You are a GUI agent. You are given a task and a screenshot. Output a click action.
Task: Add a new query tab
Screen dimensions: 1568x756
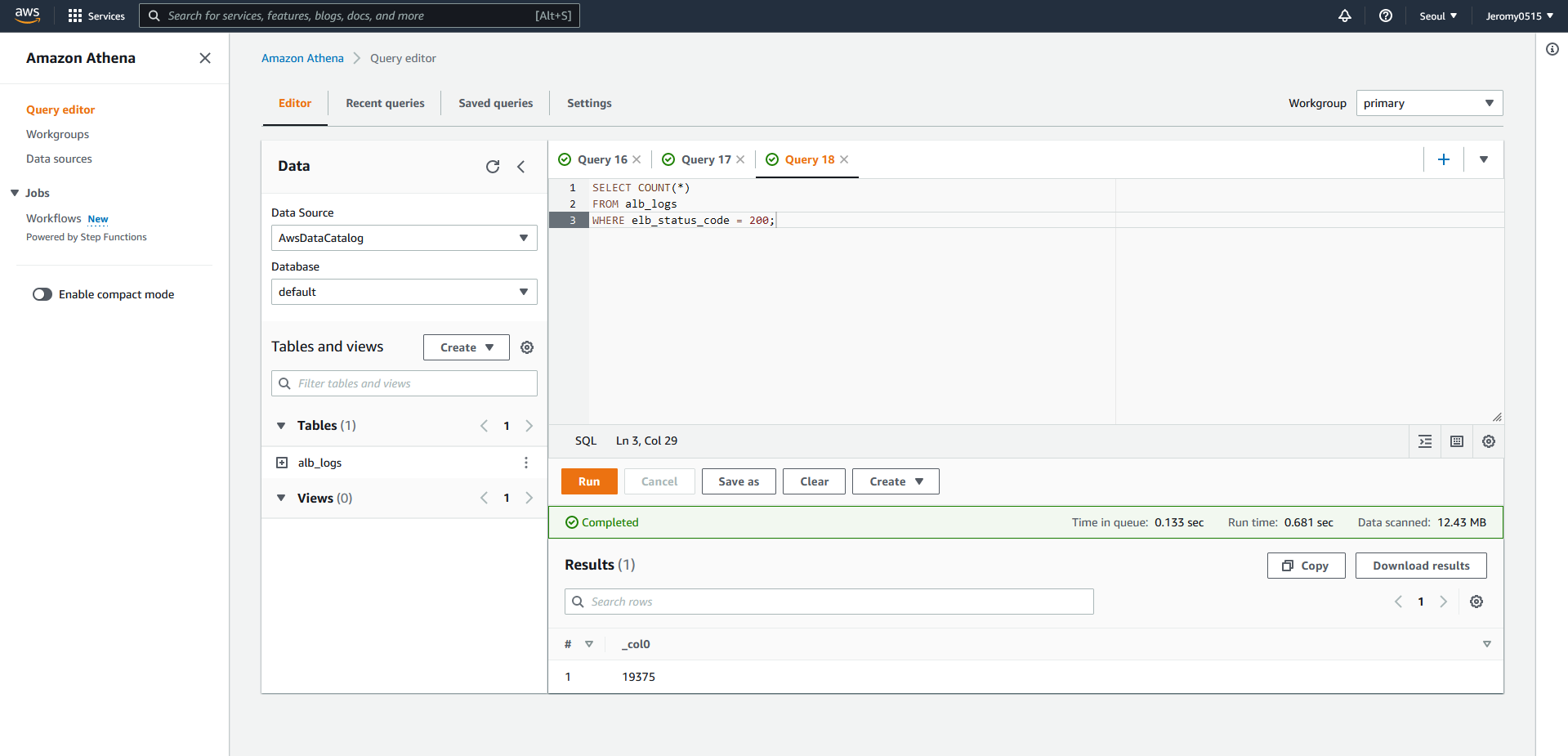coord(1444,159)
